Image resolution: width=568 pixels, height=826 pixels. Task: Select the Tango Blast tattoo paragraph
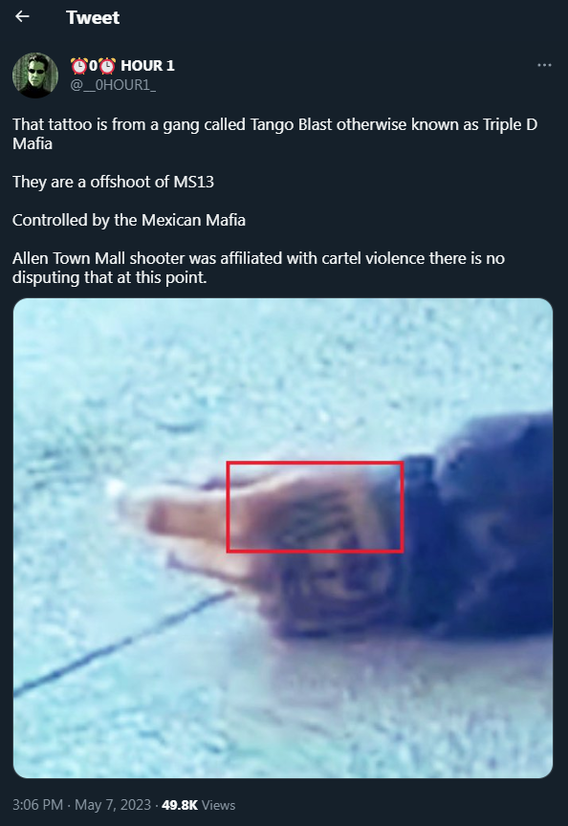coord(275,134)
